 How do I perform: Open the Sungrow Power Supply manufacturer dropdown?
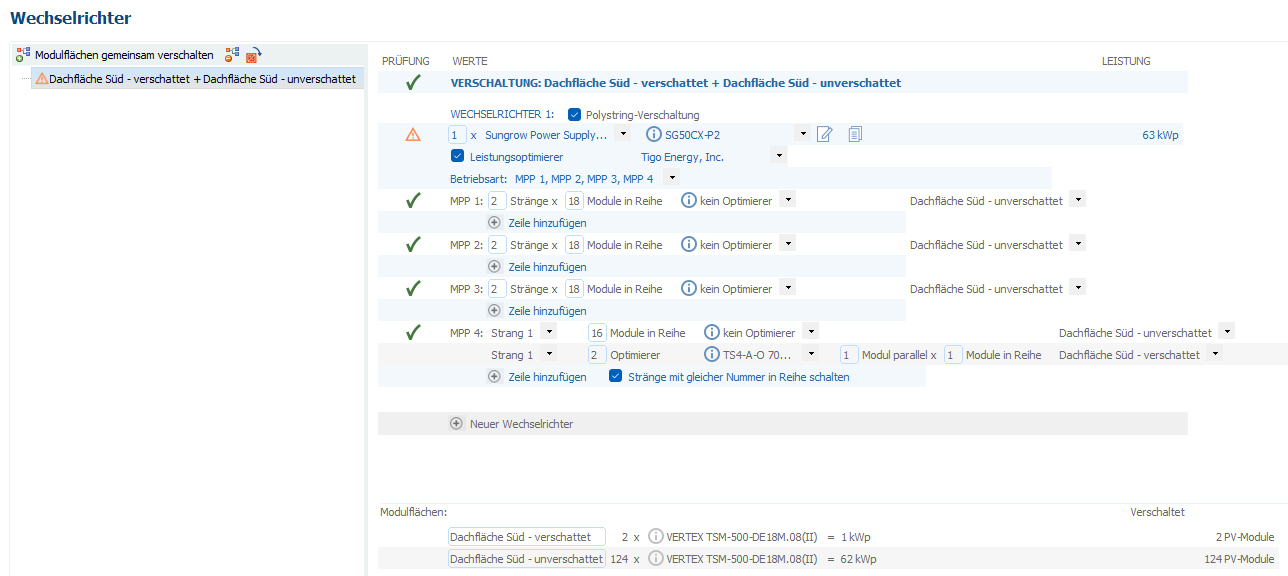coord(622,134)
